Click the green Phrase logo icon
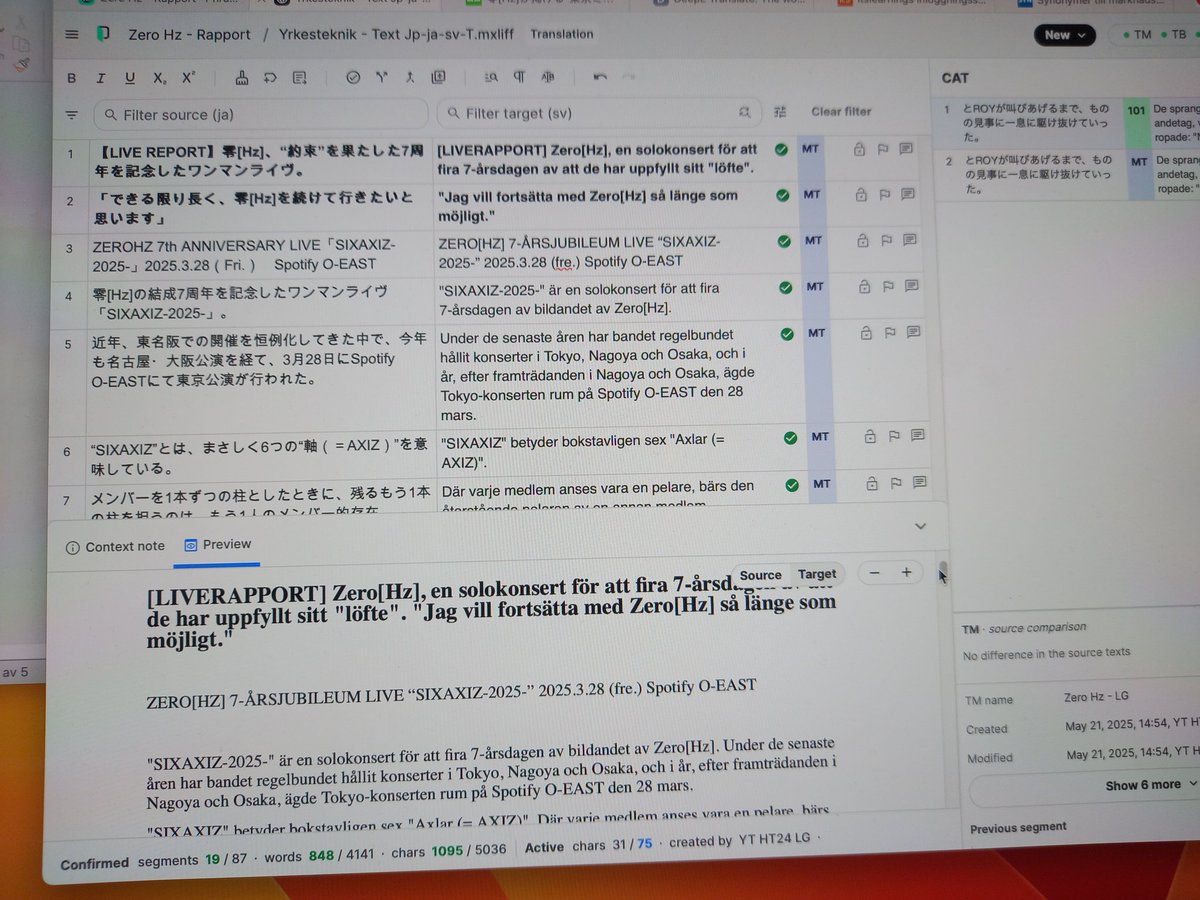Image resolution: width=1200 pixels, height=900 pixels. [x=102, y=34]
